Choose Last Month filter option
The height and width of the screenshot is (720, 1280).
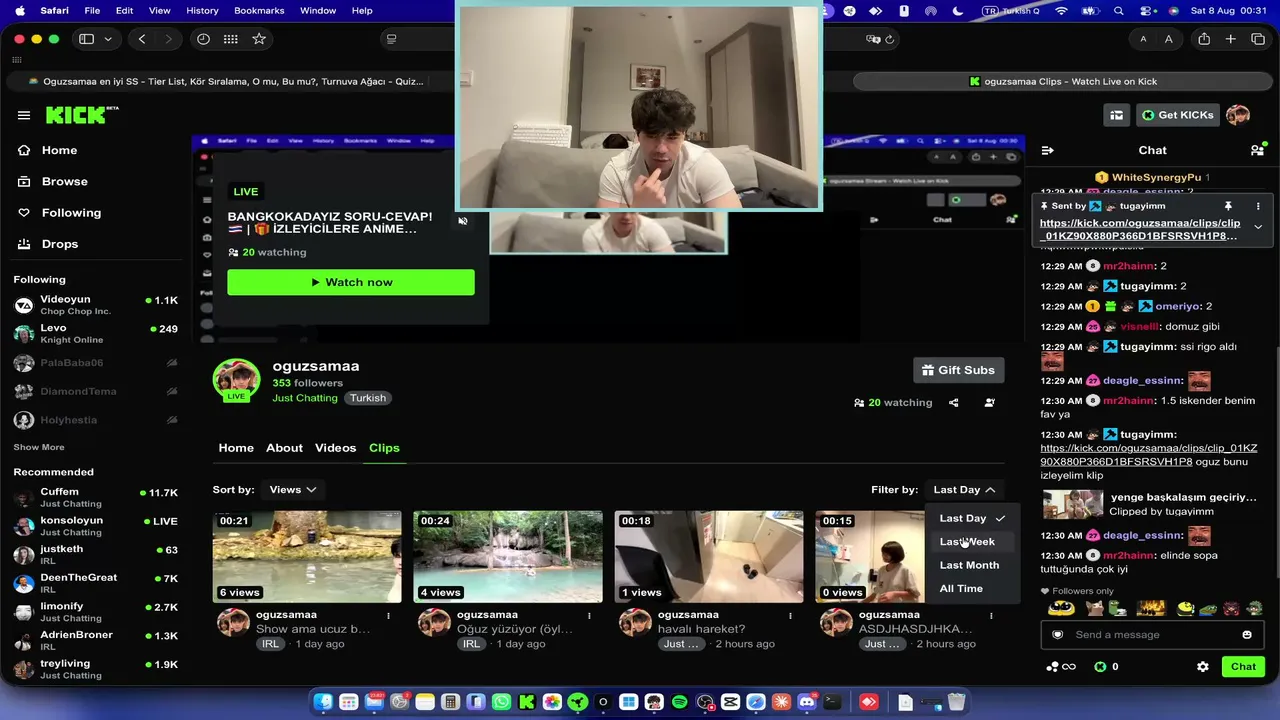tap(972, 565)
